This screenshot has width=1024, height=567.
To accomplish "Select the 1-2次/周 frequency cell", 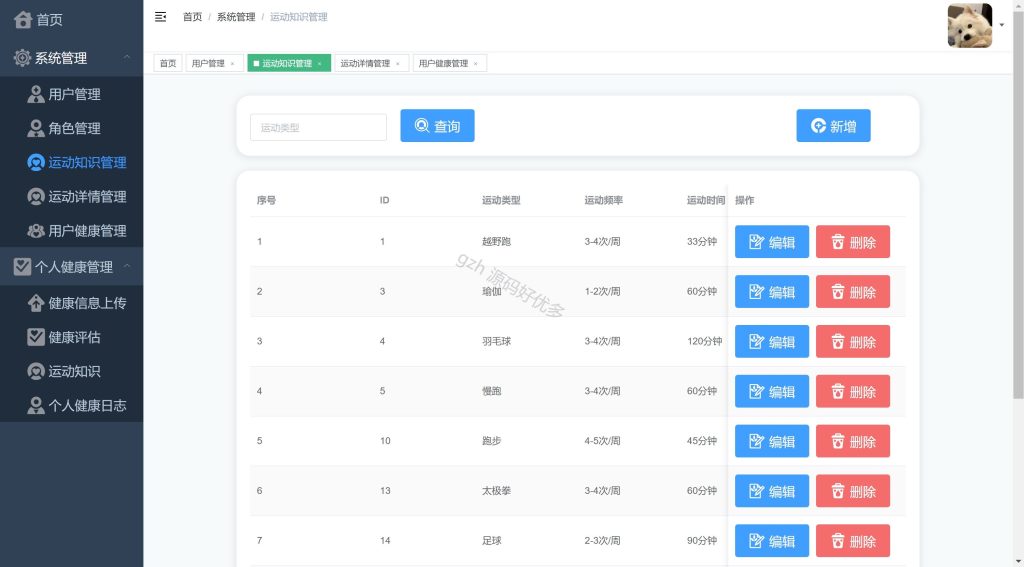I will [x=602, y=291].
